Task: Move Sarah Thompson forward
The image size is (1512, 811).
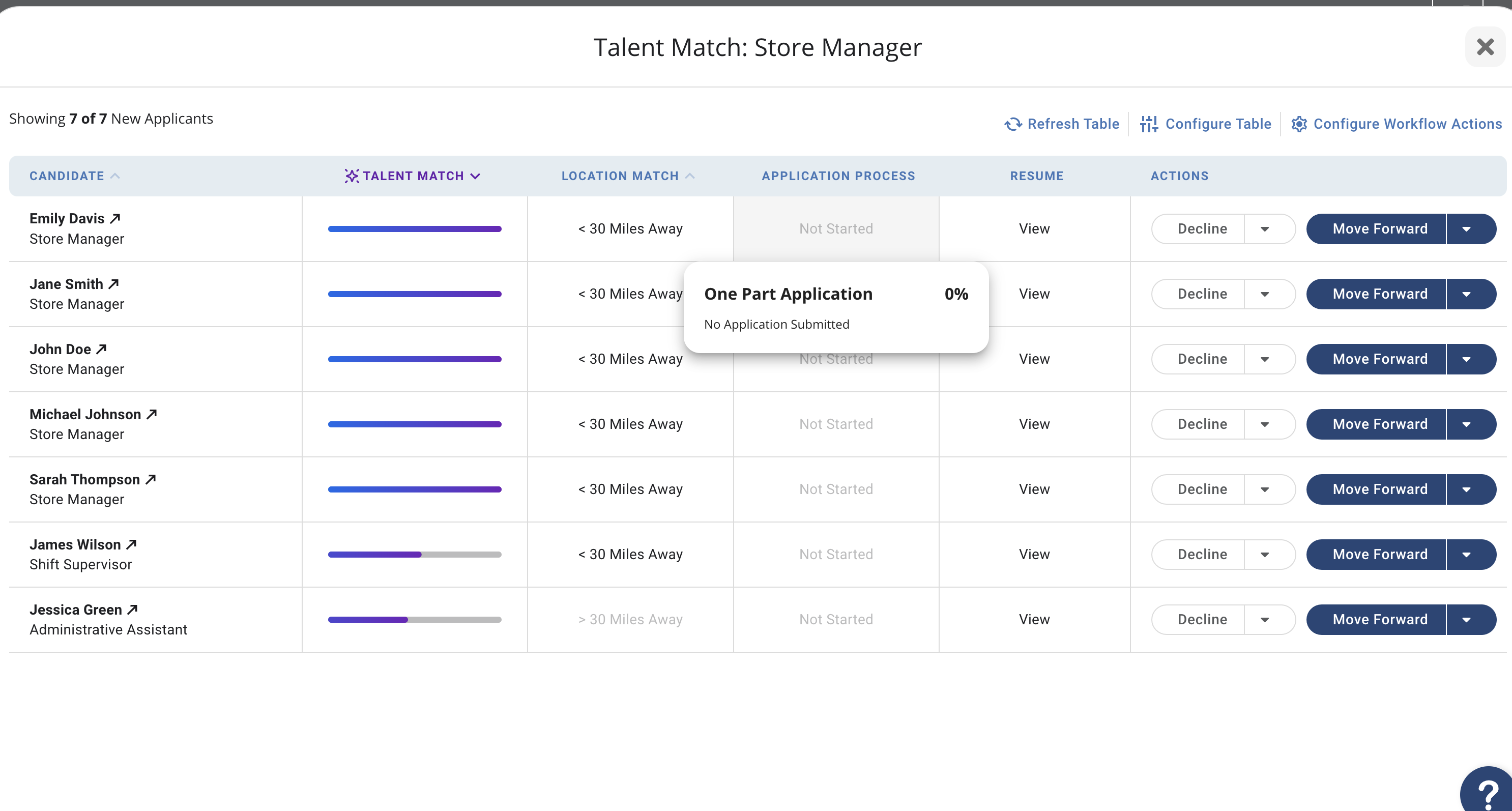Action: [x=1376, y=489]
